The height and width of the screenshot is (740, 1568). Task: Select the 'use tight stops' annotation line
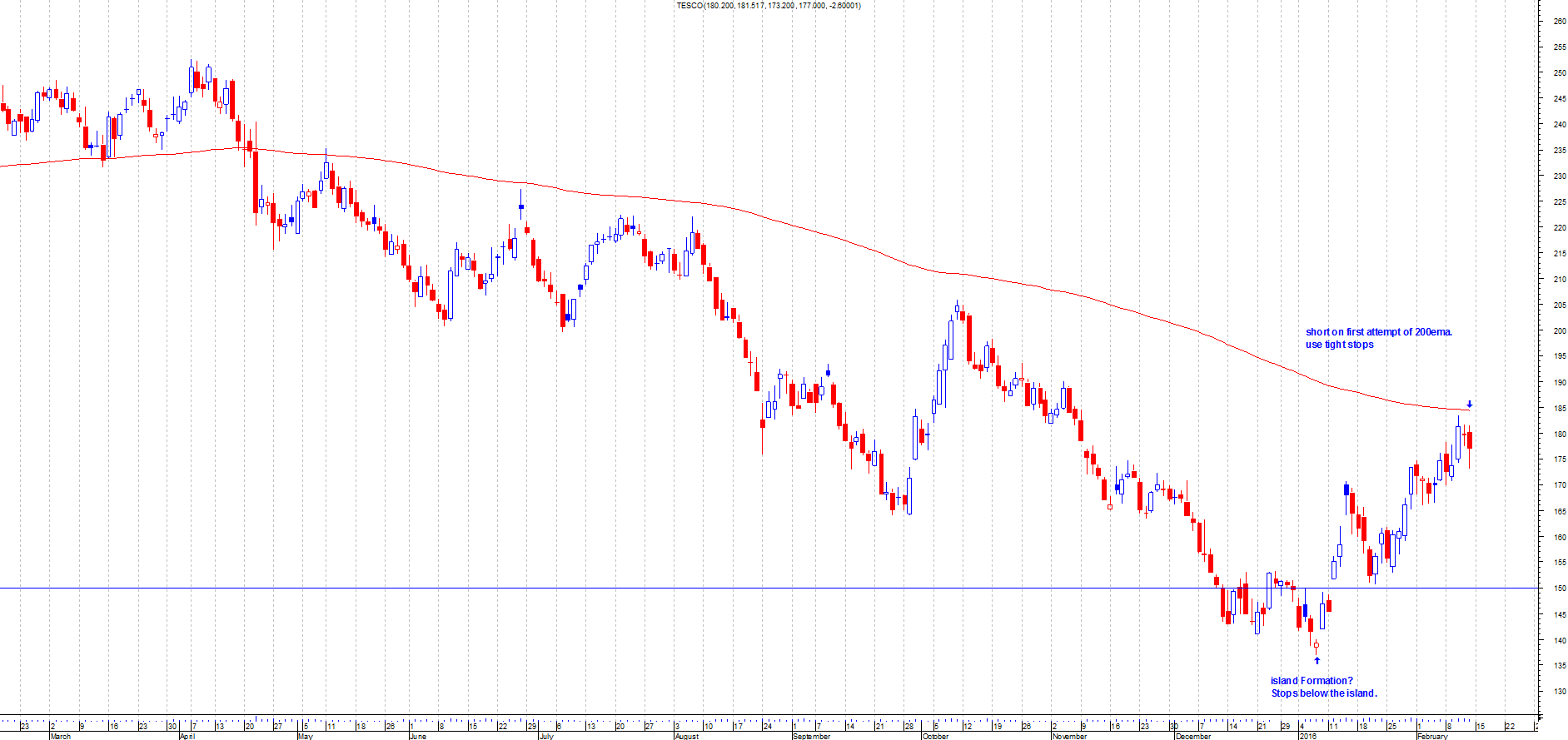1339,345
